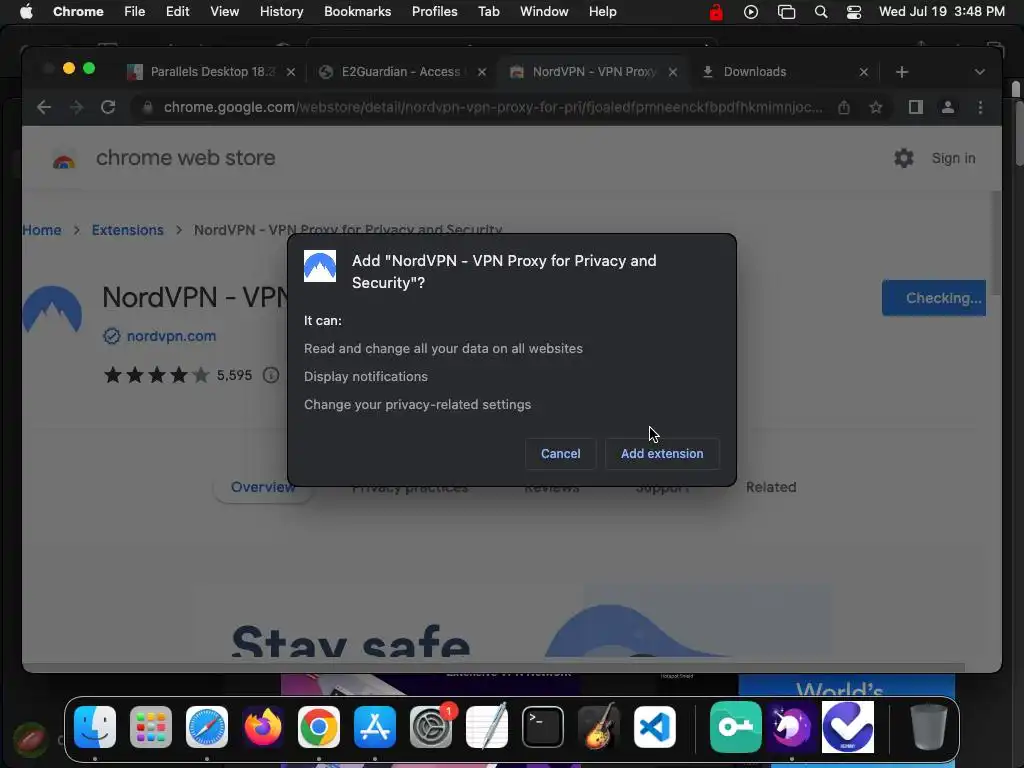Viewport: 1024px width, 768px height.
Task: Click the ratings info icon
Action: (270, 375)
